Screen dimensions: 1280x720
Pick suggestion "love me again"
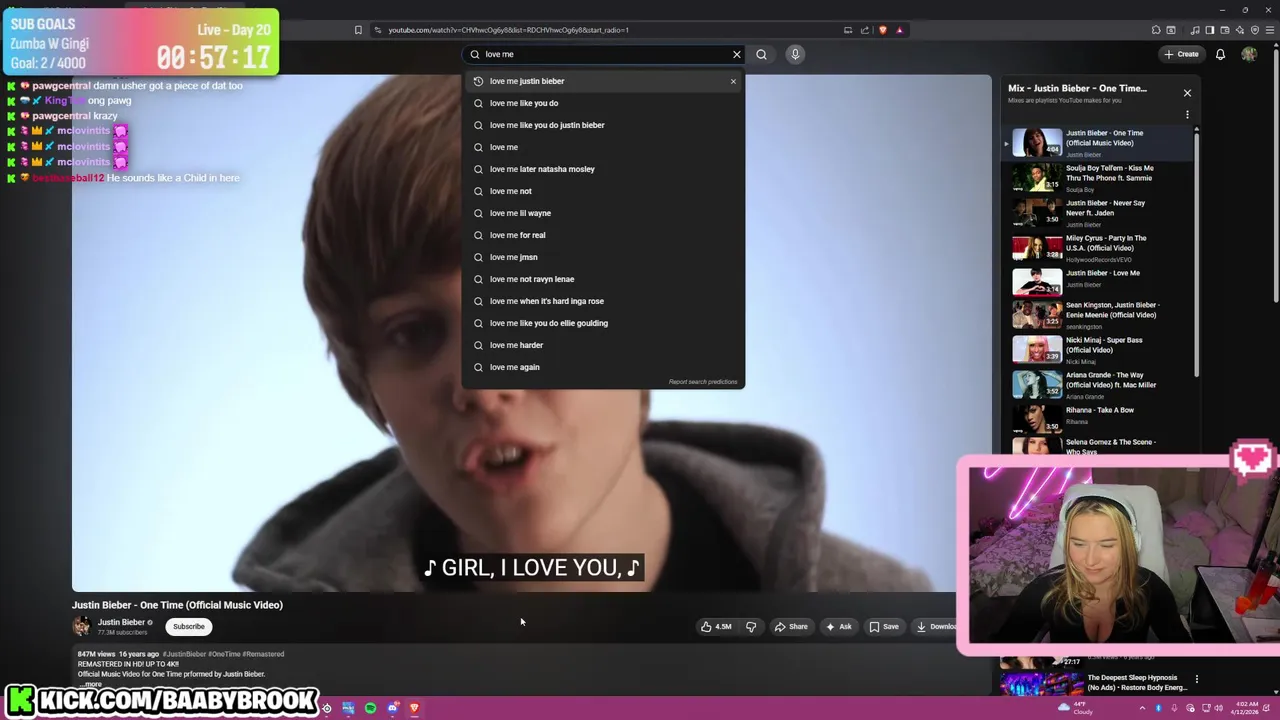603,367
